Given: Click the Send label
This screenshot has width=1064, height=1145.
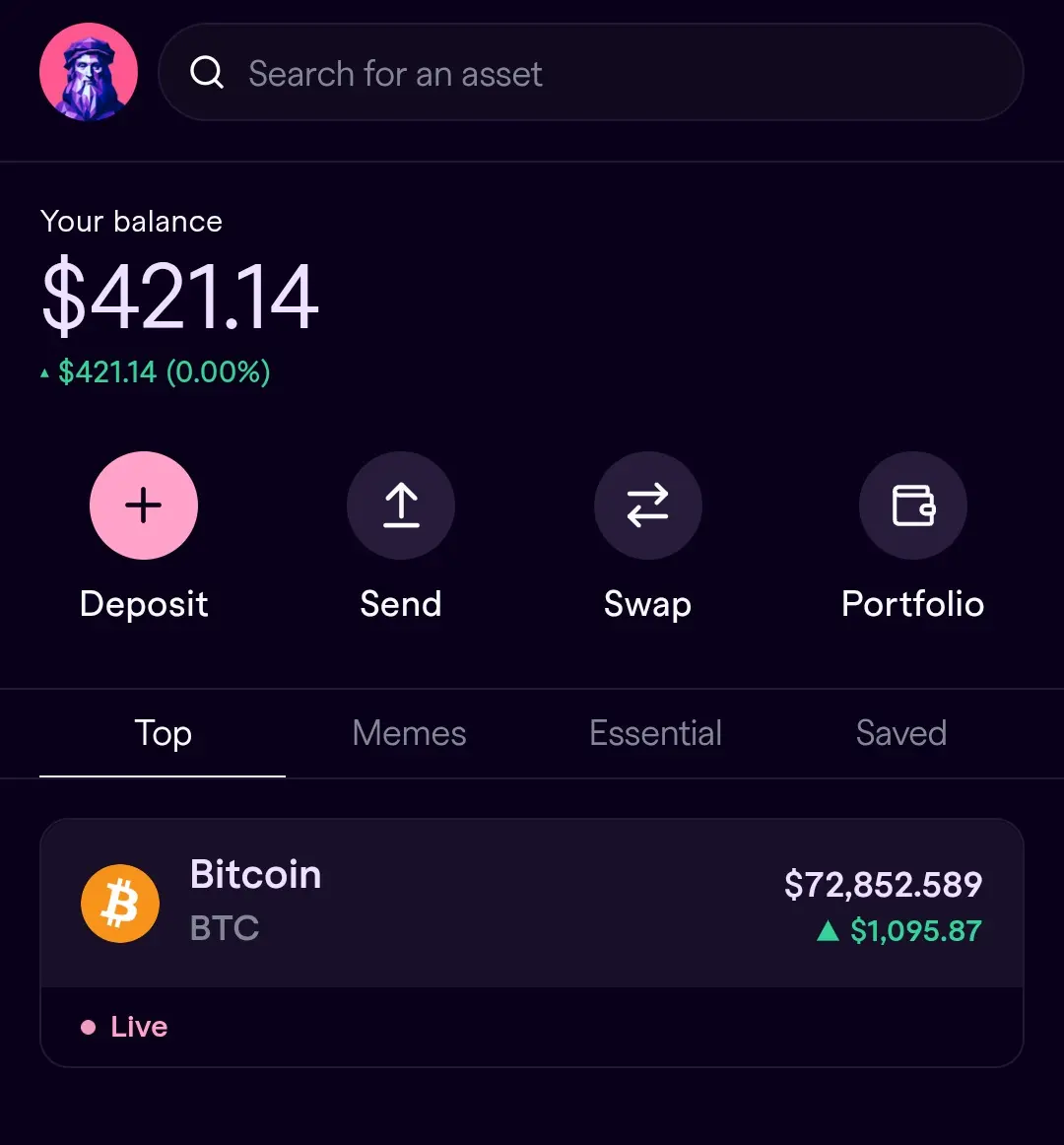Looking at the screenshot, I should 401,604.
